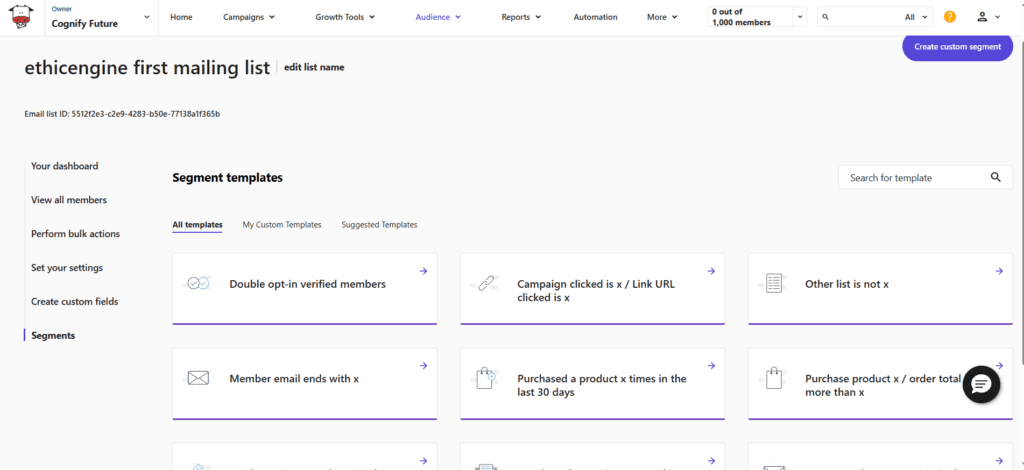
Task: Click the Search for template field
Action: [912, 177]
